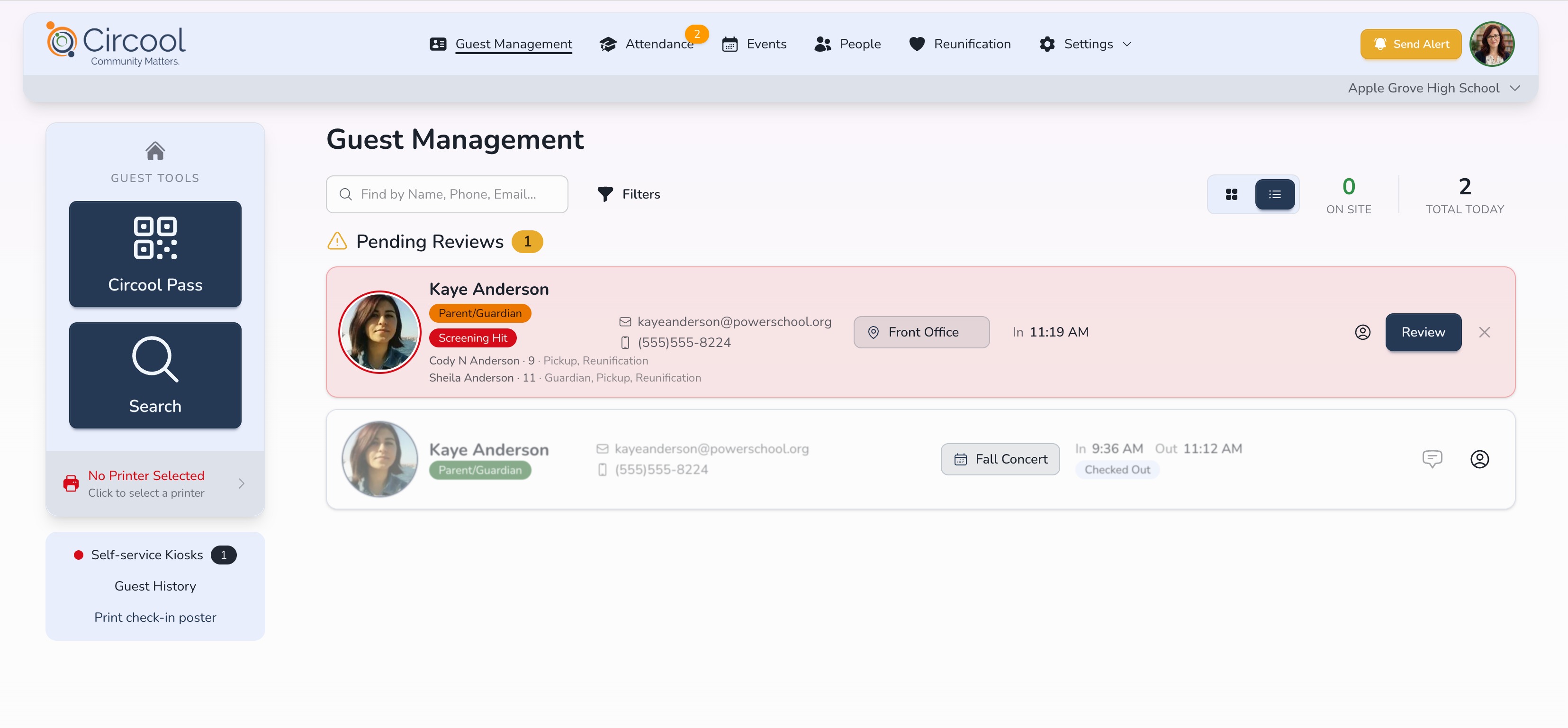The image size is (1568, 728).
Task: Open profile icon on checked-out card
Action: click(1479, 459)
